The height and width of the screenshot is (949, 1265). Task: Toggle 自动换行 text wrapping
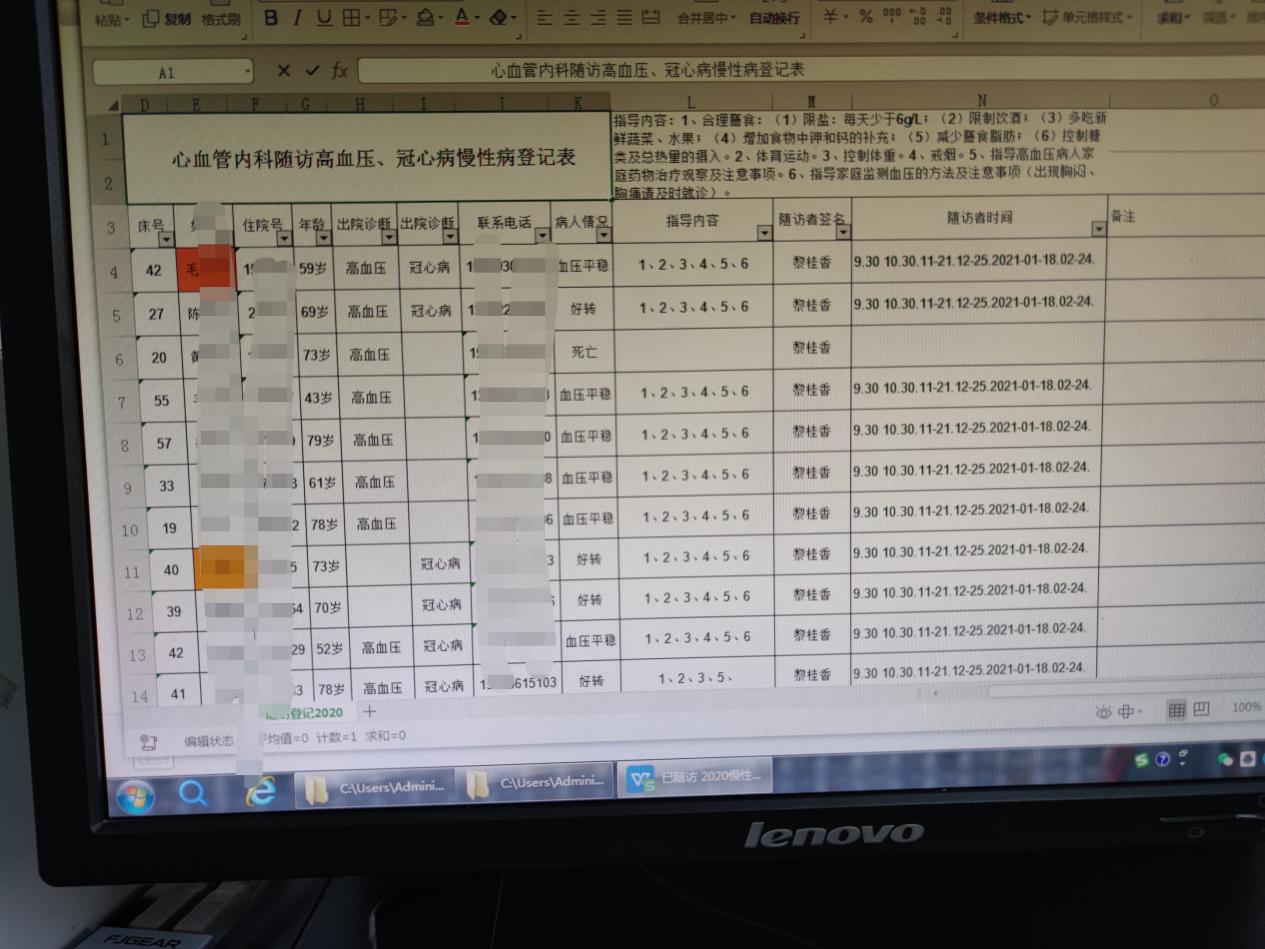[x=774, y=18]
